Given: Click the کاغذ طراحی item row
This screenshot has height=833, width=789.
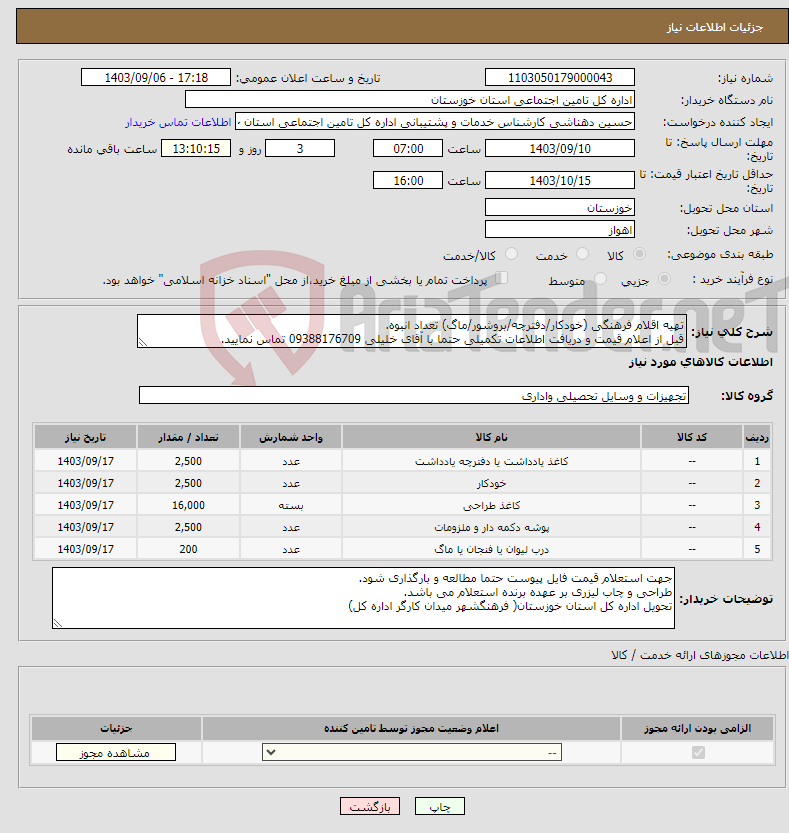Looking at the screenshot, I should (x=402, y=505).
